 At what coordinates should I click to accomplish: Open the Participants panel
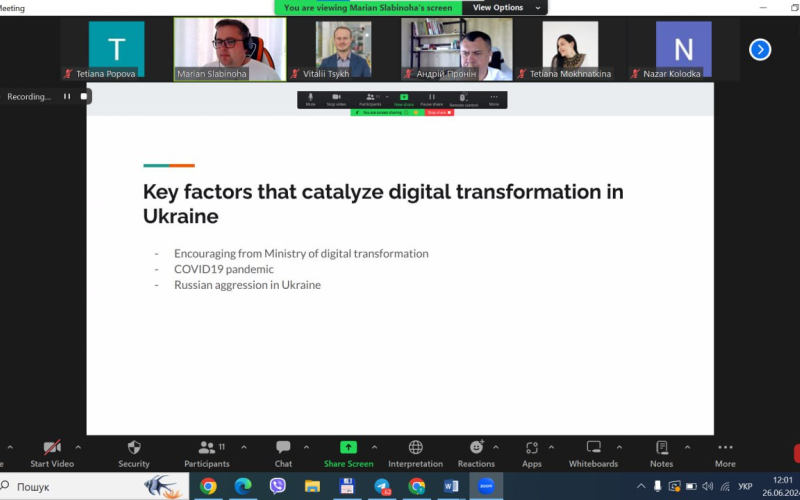[207, 454]
